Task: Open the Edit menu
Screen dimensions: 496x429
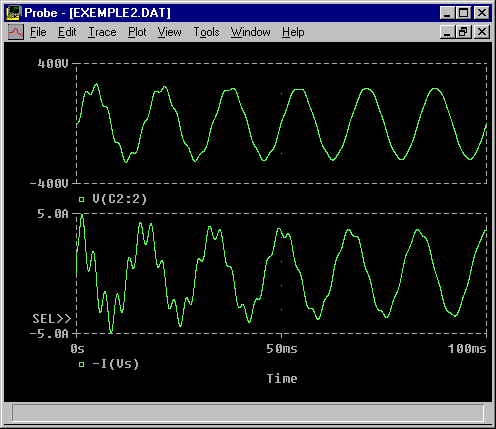Action: (x=67, y=32)
